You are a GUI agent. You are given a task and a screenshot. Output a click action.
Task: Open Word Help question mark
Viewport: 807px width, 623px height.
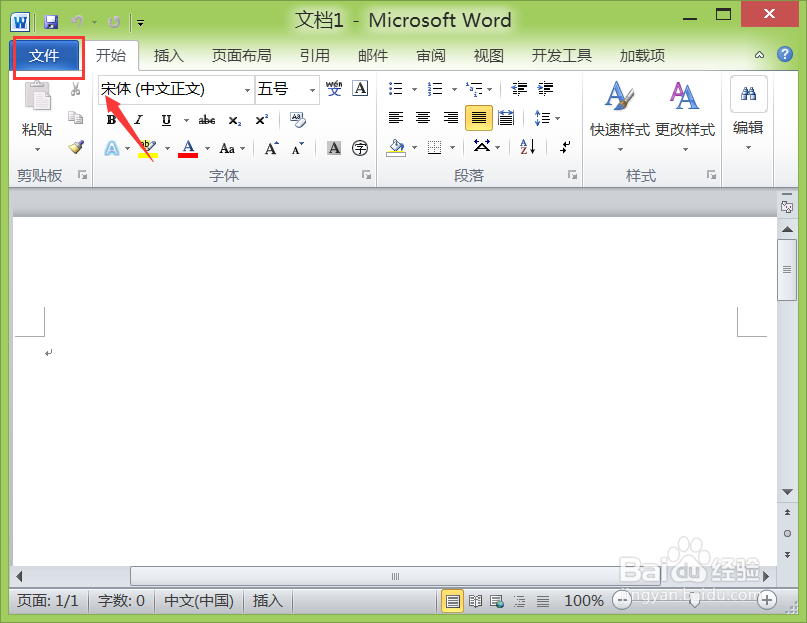click(x=785, y=54)
